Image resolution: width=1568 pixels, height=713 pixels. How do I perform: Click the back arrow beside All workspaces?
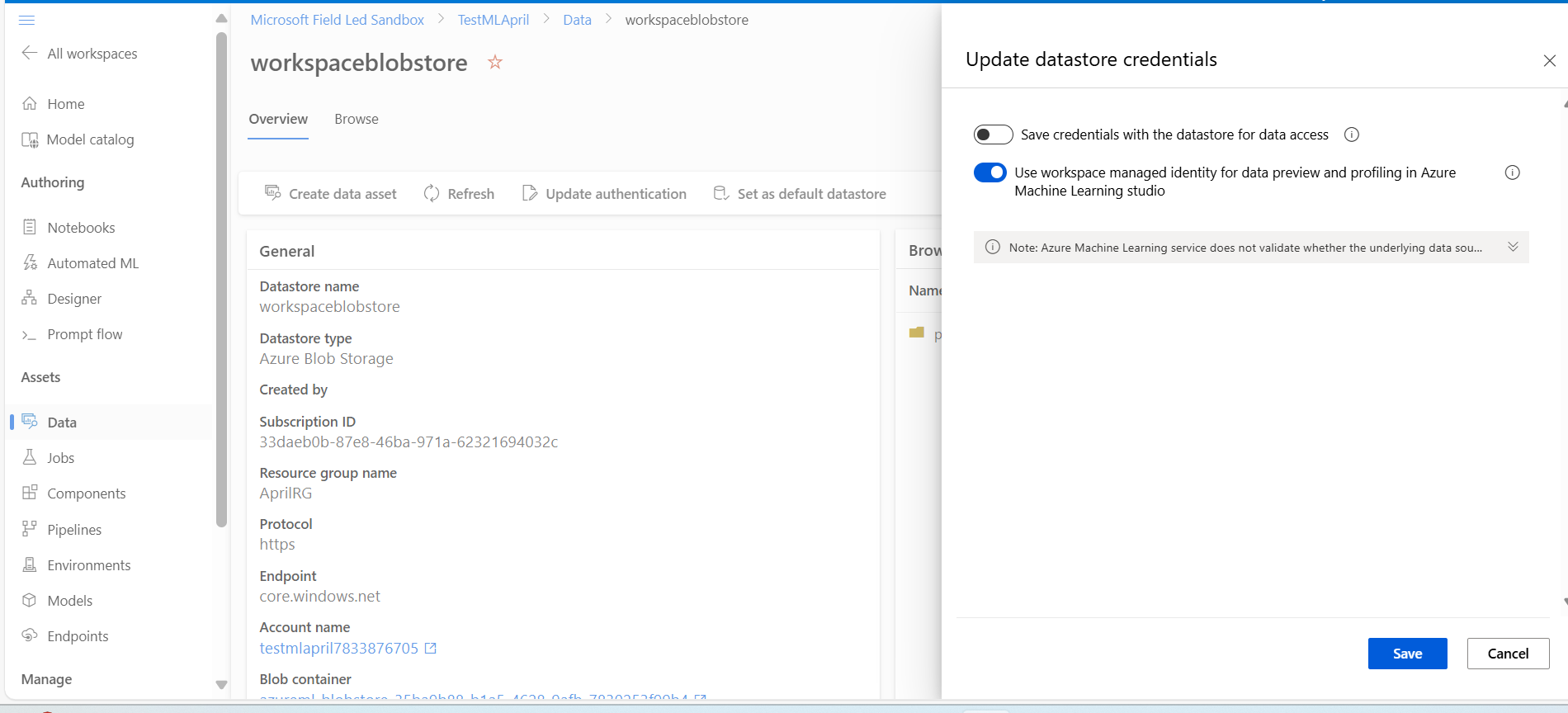click(x=30, y=53)
